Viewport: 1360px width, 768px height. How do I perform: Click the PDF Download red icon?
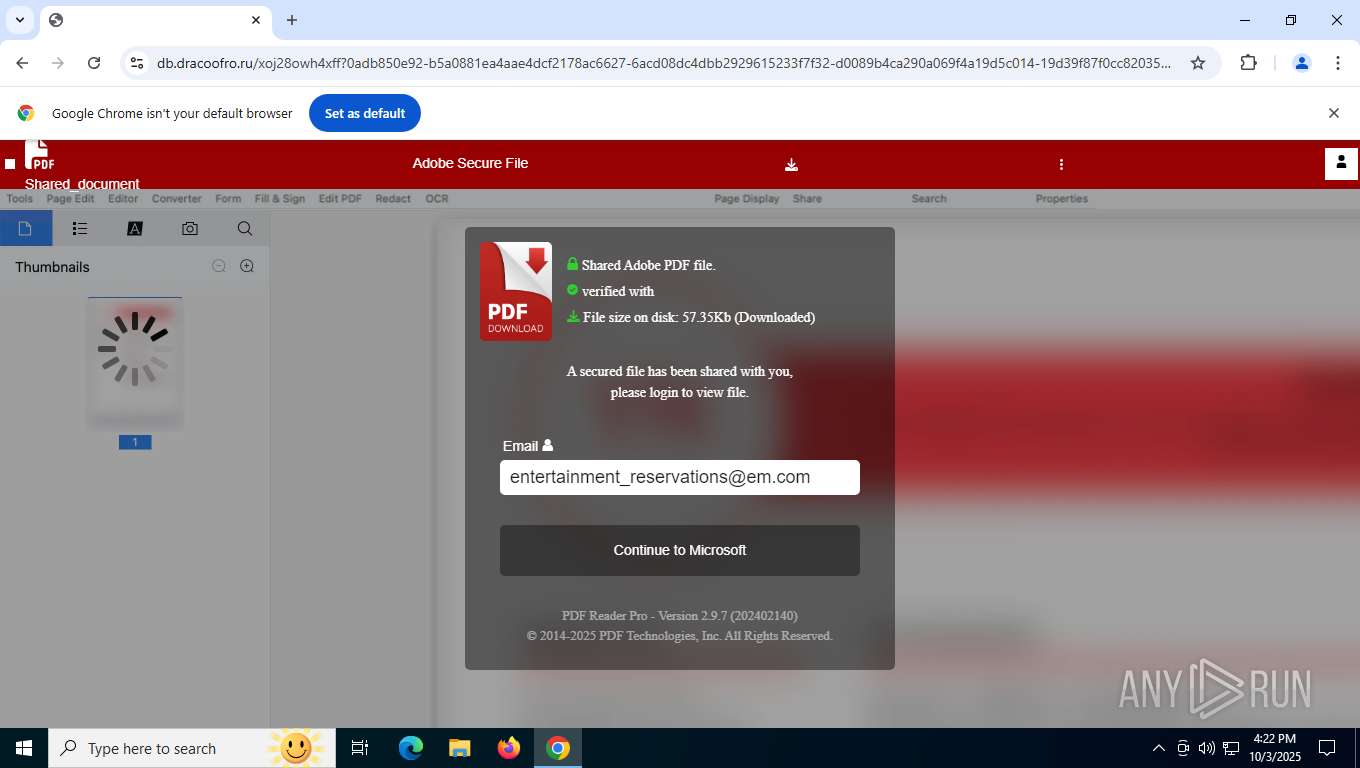click(x=516, y=291)
